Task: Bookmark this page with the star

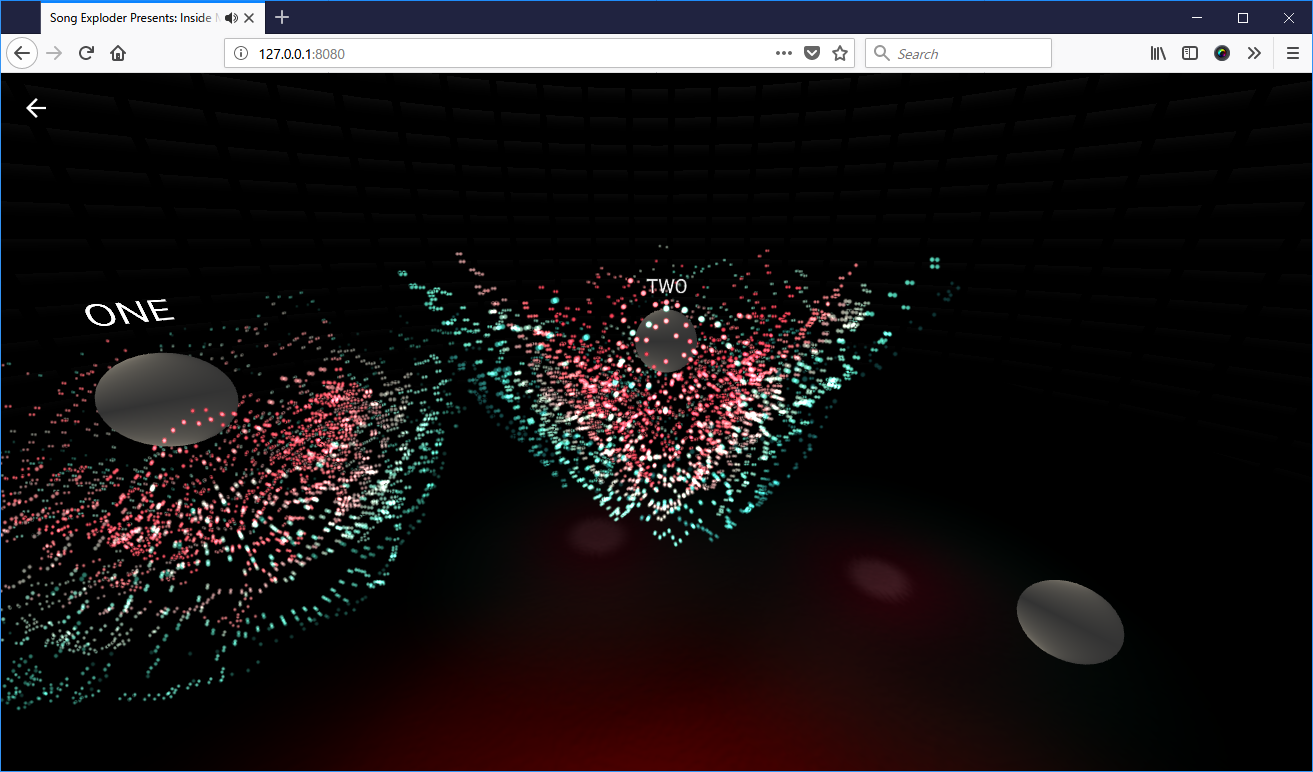Action: (x=840, y=54)
